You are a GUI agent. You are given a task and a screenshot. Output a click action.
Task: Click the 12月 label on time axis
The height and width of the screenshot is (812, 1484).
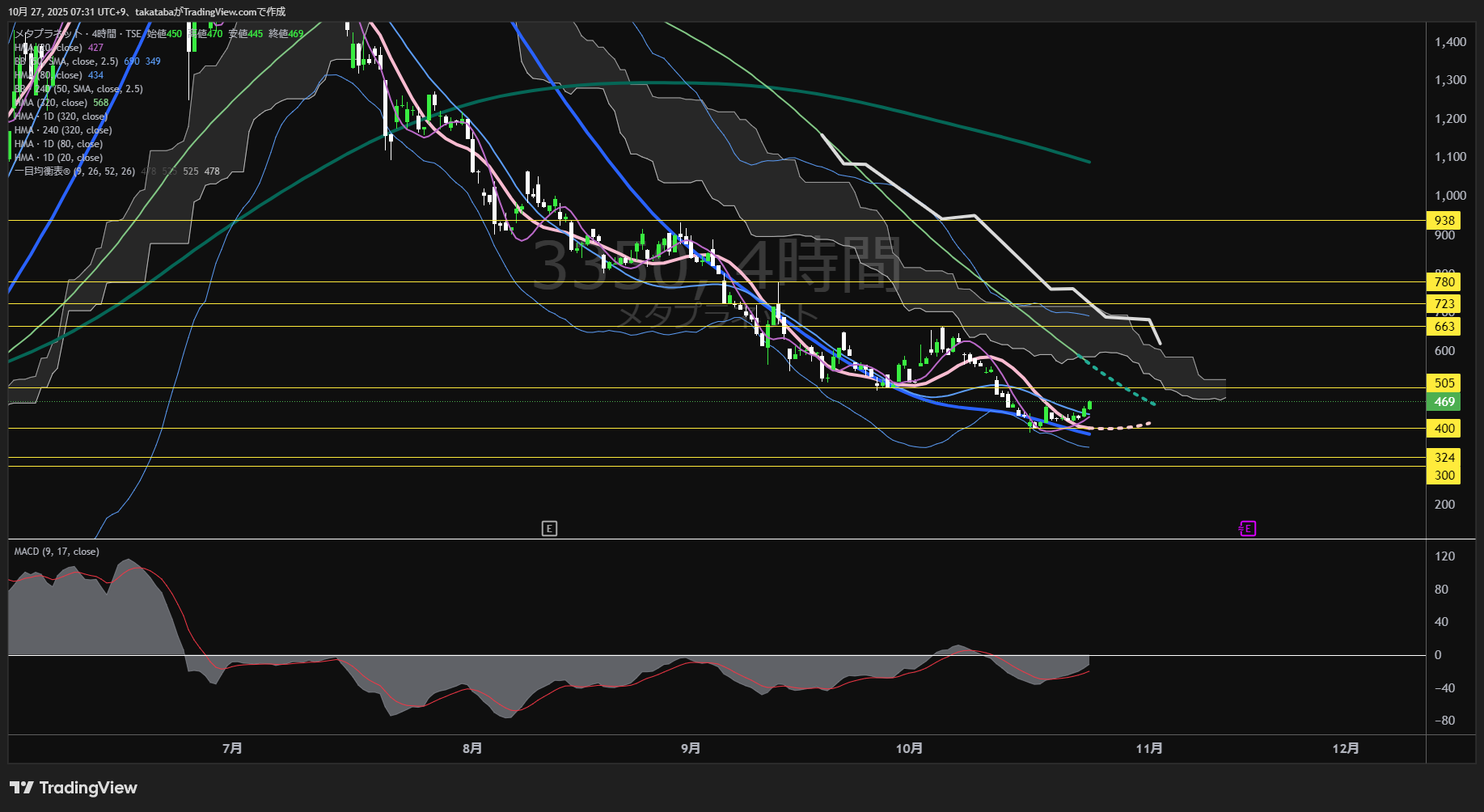[1346, 749]
